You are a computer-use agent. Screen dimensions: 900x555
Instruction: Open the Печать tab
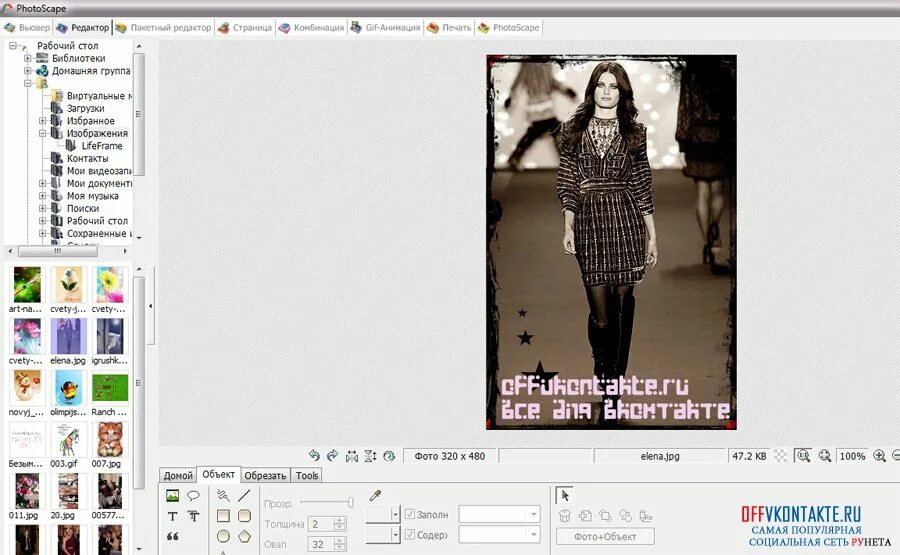pos(449,28)
